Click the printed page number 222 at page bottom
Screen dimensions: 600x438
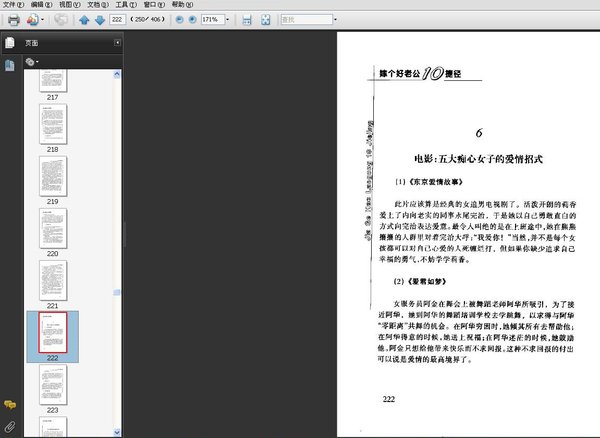[388, 399]
